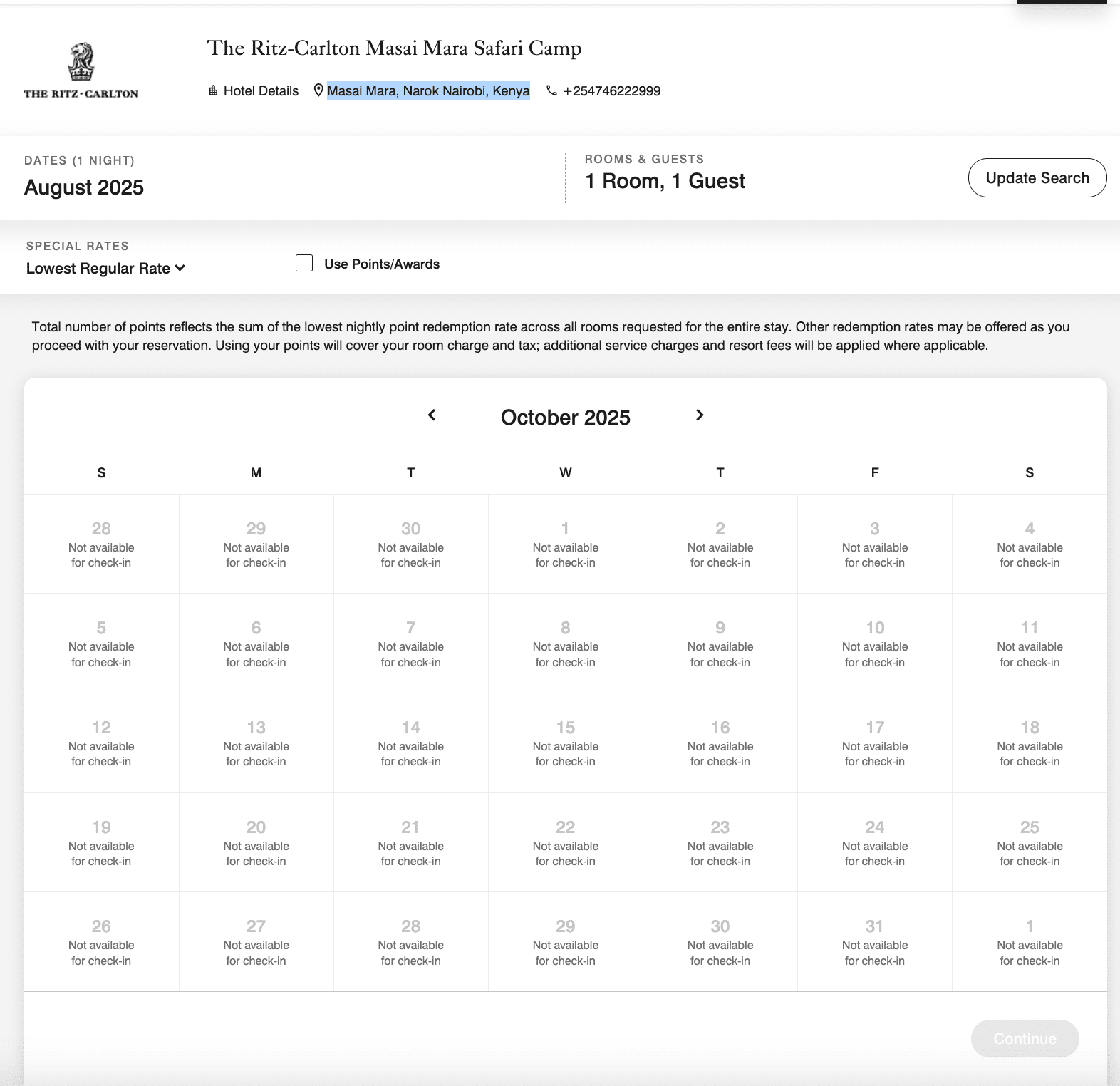Select October 20 calendar cell

point(256,842)
